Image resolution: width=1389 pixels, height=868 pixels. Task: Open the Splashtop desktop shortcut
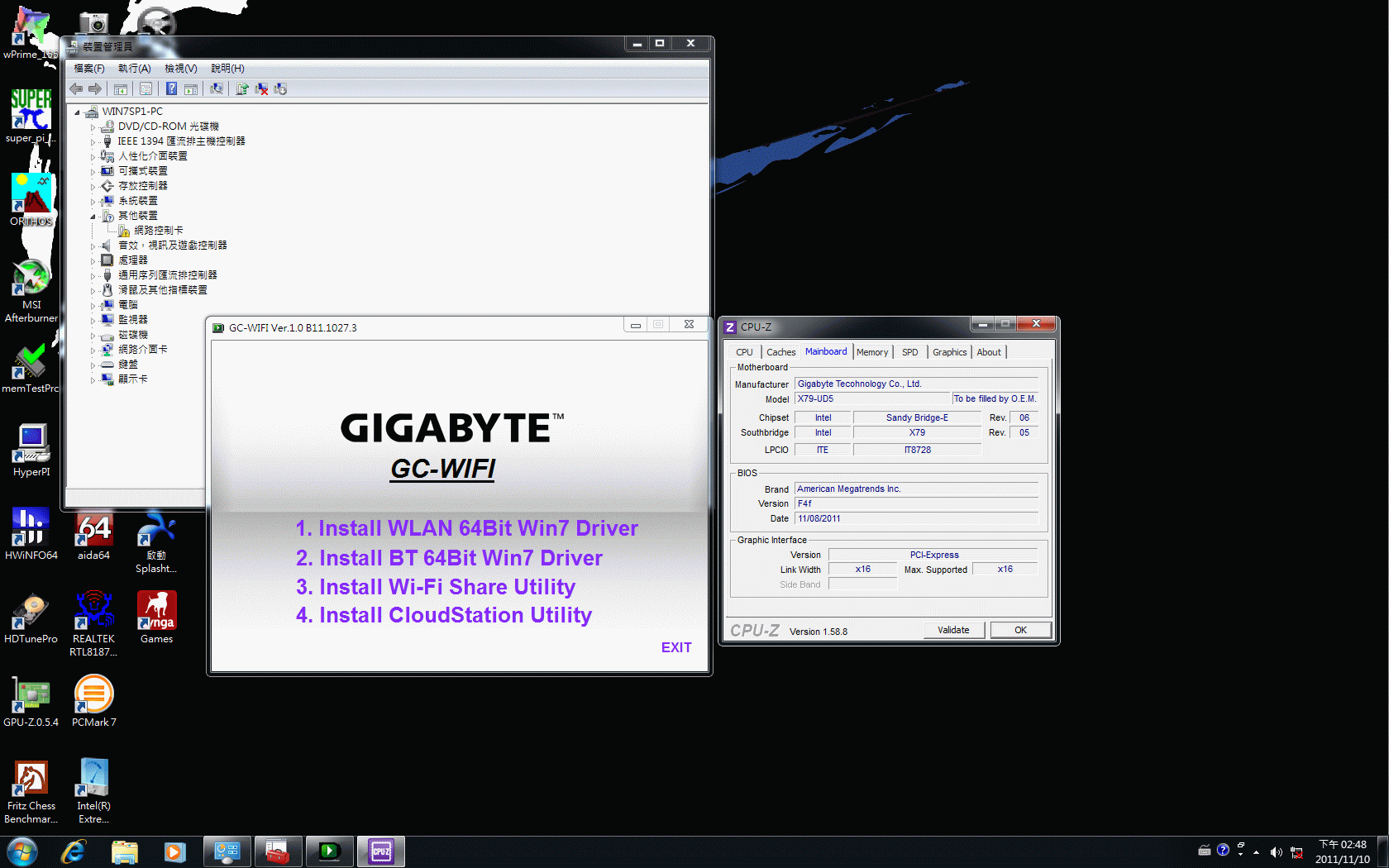156,541
